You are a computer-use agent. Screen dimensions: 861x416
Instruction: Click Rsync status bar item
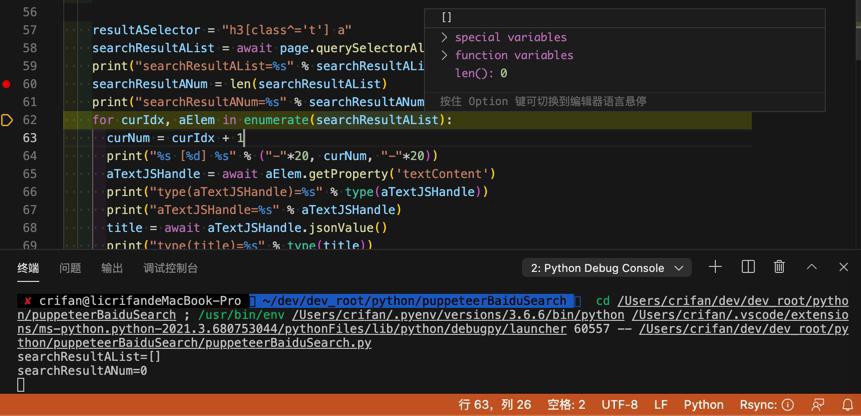[767, 405]
